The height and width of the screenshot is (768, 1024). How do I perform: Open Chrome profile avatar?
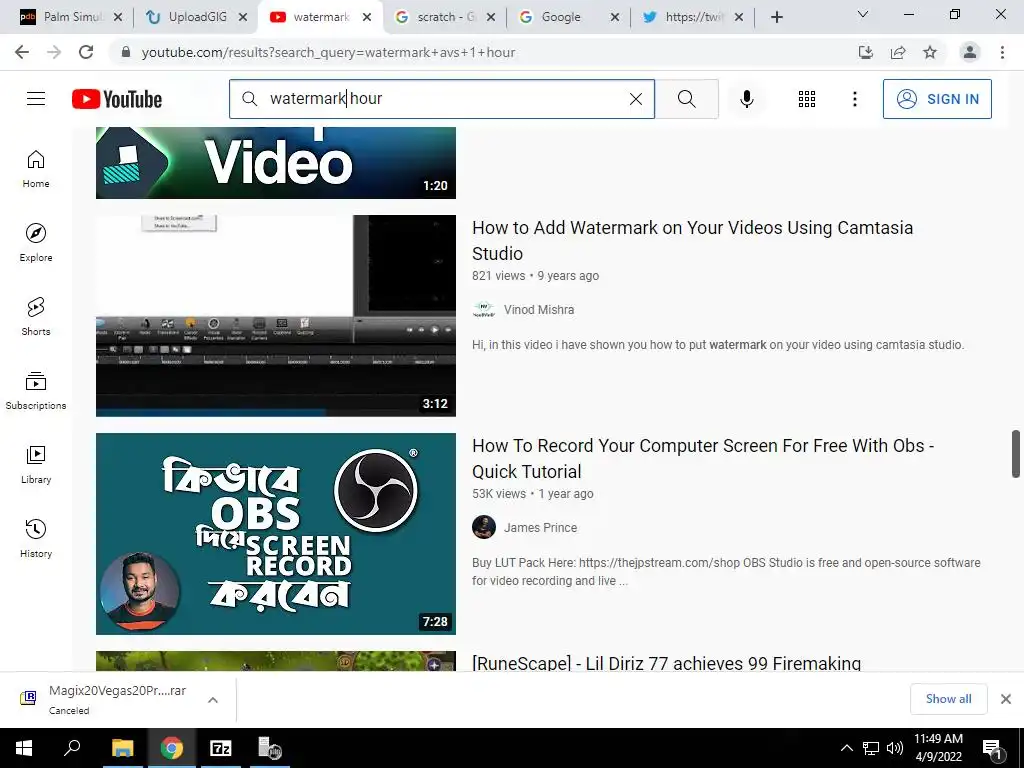(x=970, y=52)
